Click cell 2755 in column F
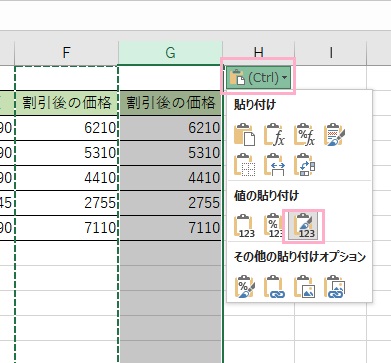This screenshot has width=391, height=363. tap(66, 203)
